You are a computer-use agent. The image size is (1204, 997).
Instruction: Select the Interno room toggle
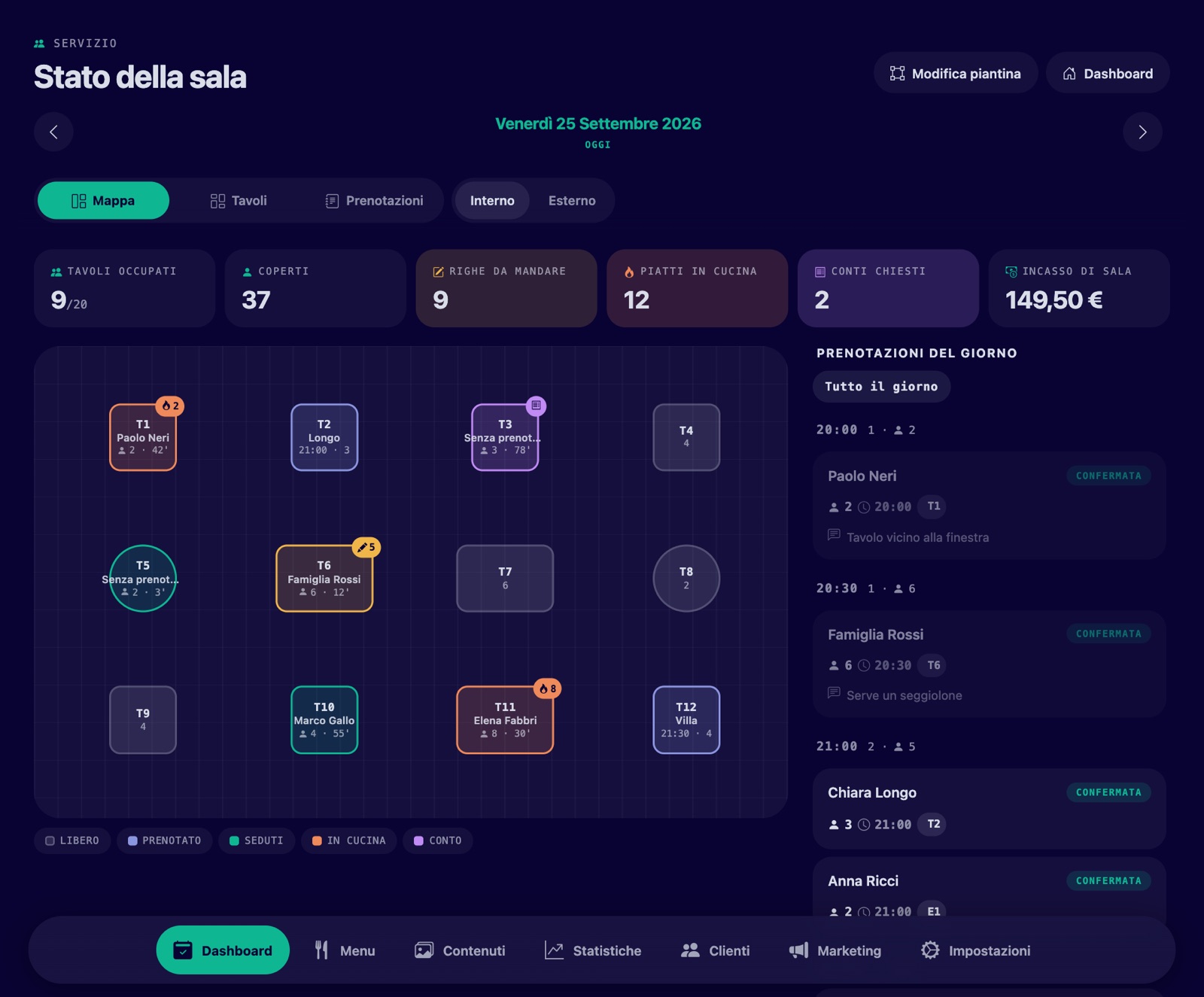492,200
